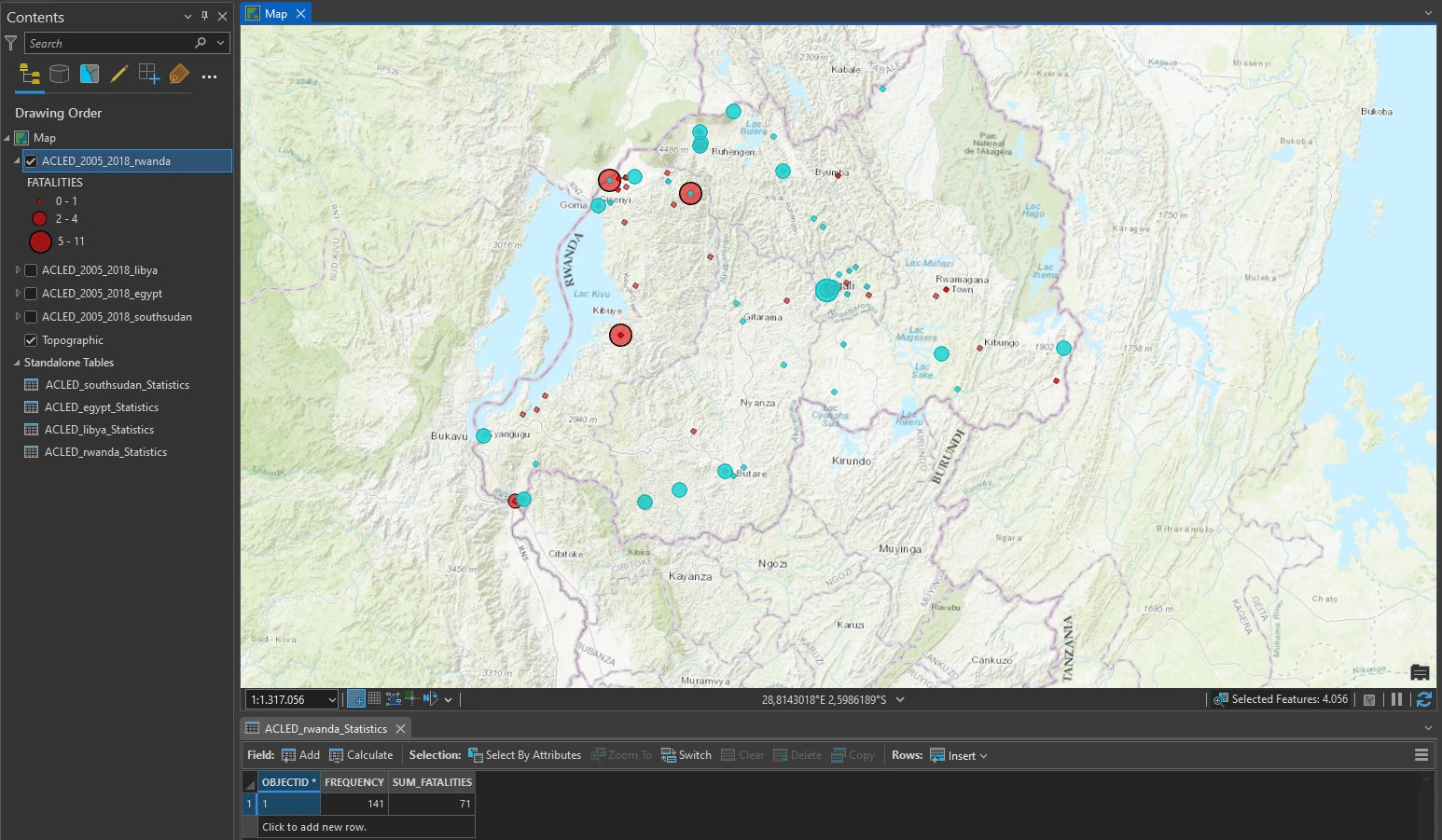Image resolution: width=1442 pixels, height=840 pixels.
Task: Open more list options ellipsis
Action: (209, 76)
